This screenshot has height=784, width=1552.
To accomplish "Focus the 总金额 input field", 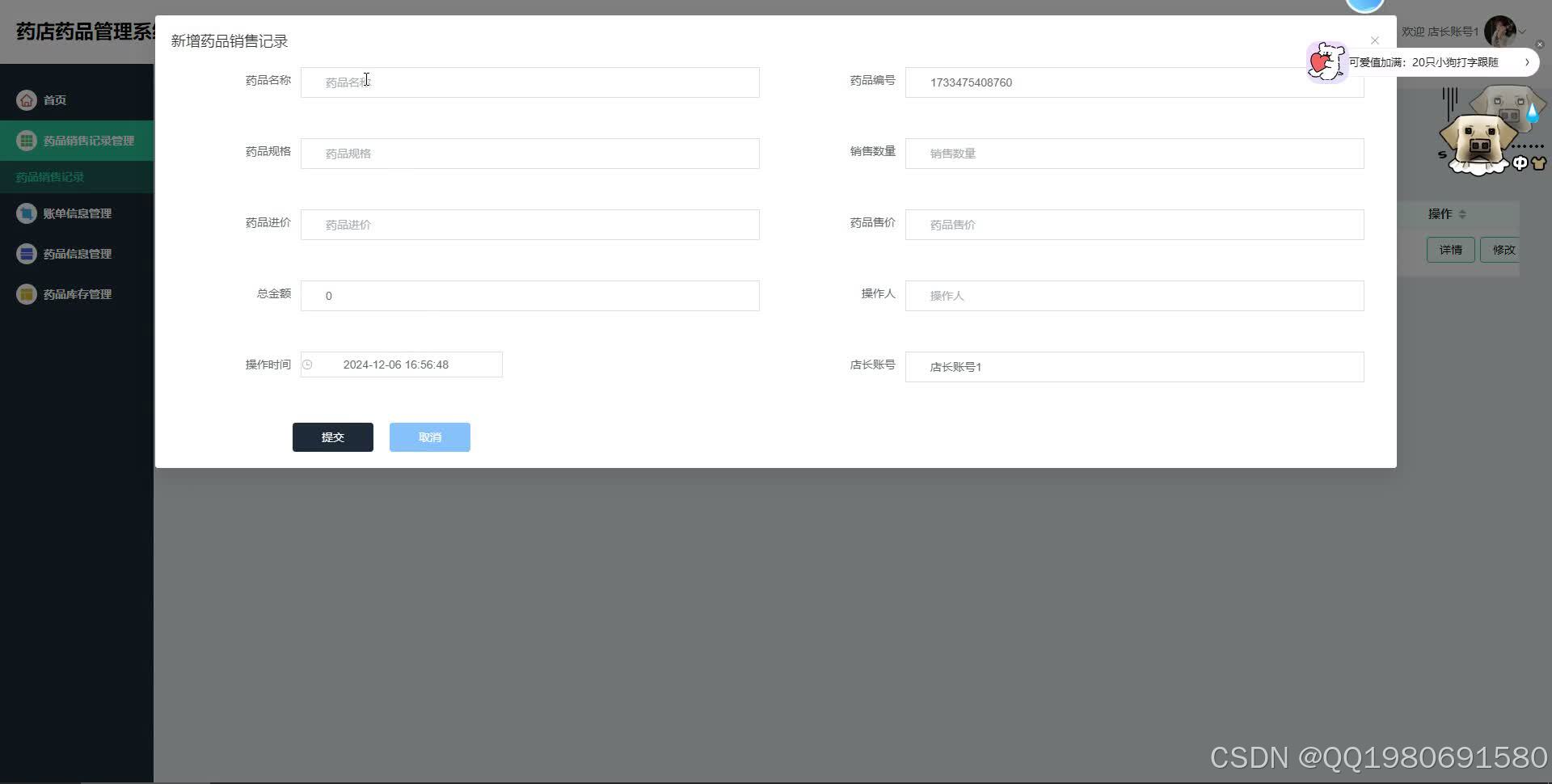I will tap(530, 296).
